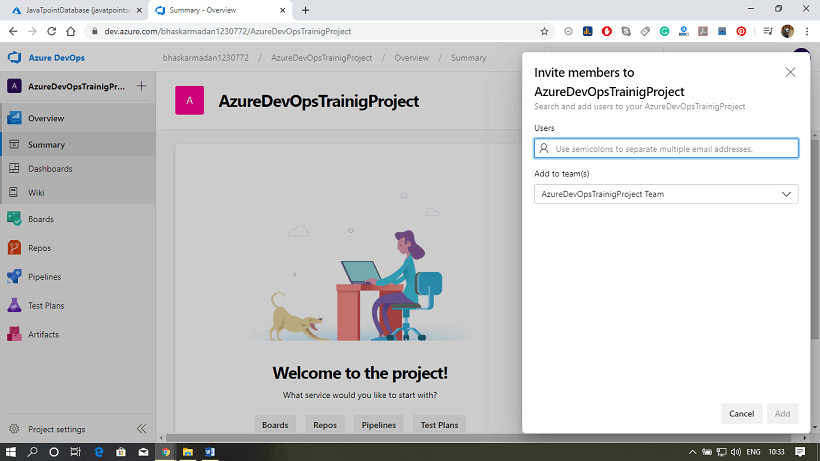Open the Grammarly extension icon

tap(664, 31)
